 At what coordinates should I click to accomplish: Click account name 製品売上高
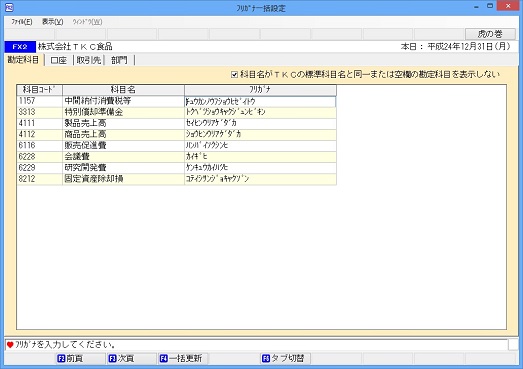[123, 123]
